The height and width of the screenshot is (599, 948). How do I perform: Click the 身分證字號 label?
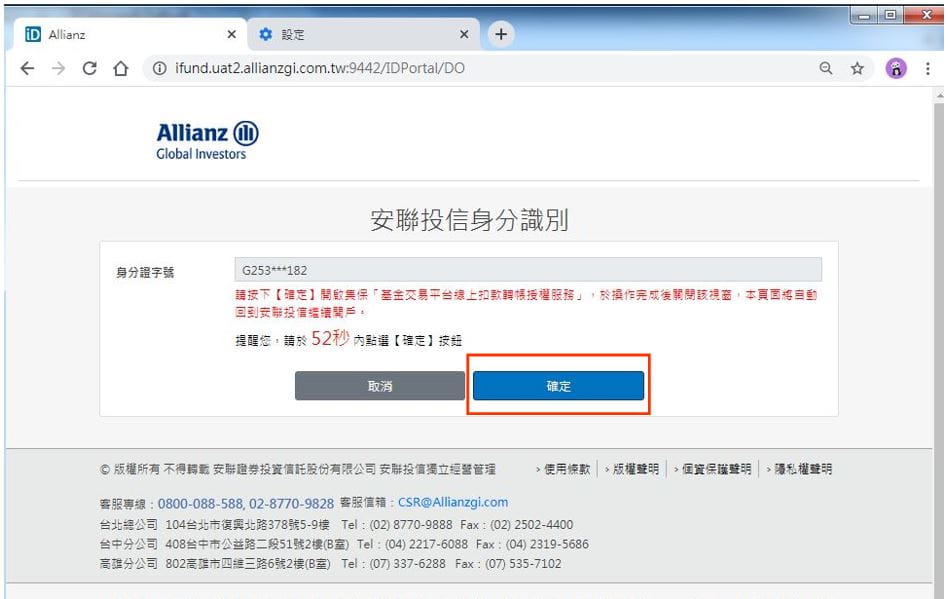pos(145,273)
